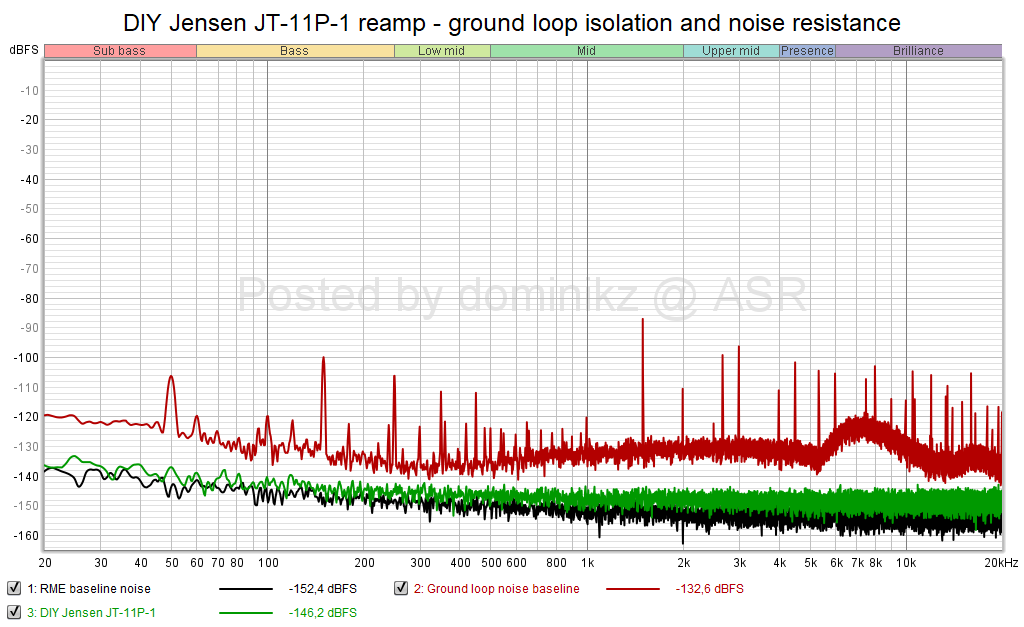Click the '-60' label on the dBFS axis
Viewport: 1024px width, 627px height.
[29, 239]
